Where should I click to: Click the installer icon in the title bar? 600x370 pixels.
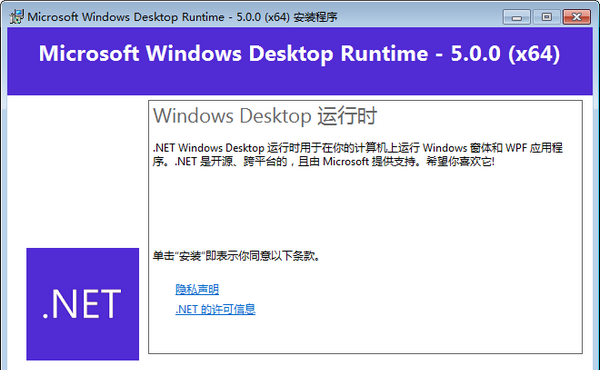pyautogui.click(x=16, y=16)
